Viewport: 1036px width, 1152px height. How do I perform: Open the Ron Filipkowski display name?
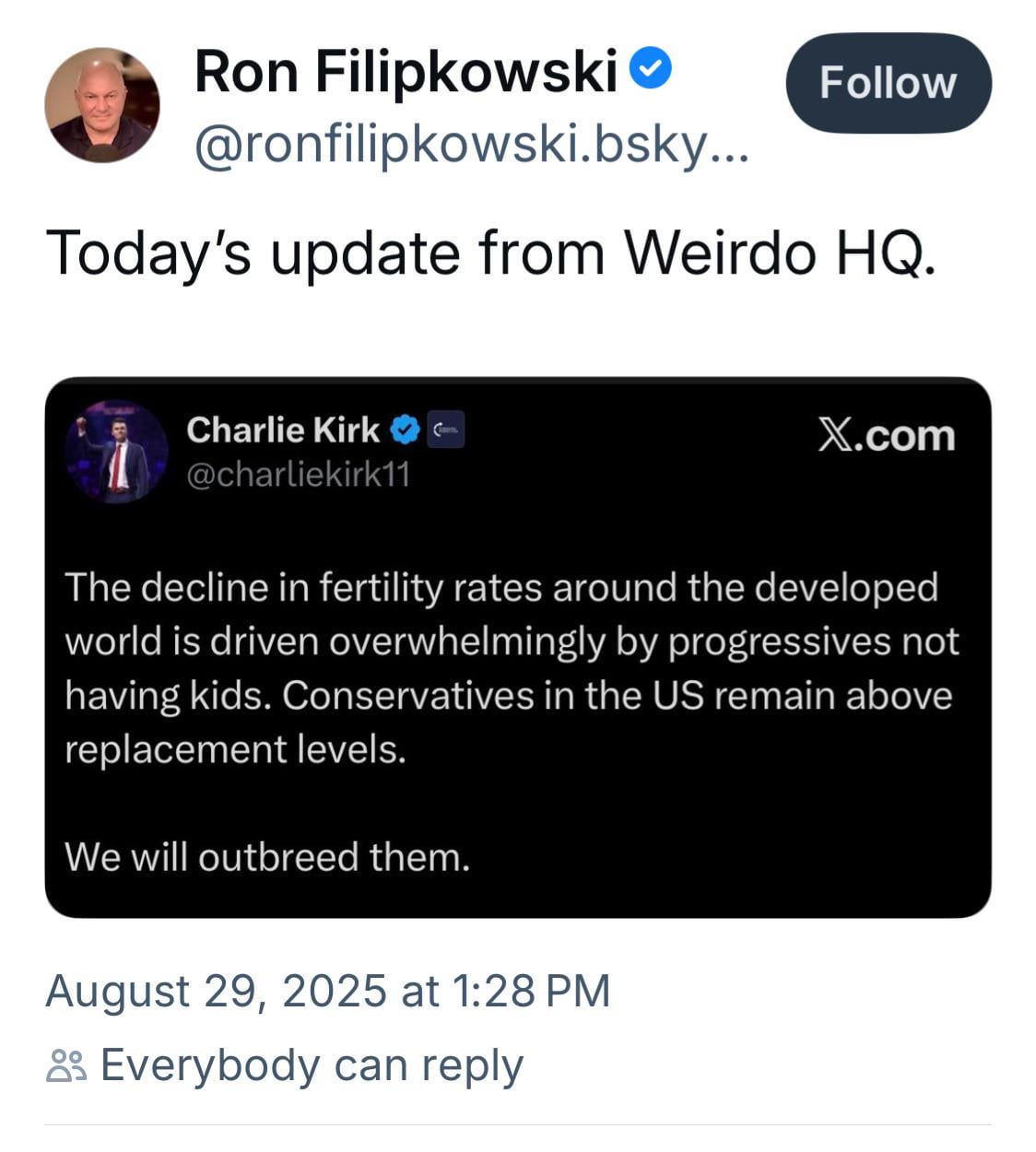406,71
